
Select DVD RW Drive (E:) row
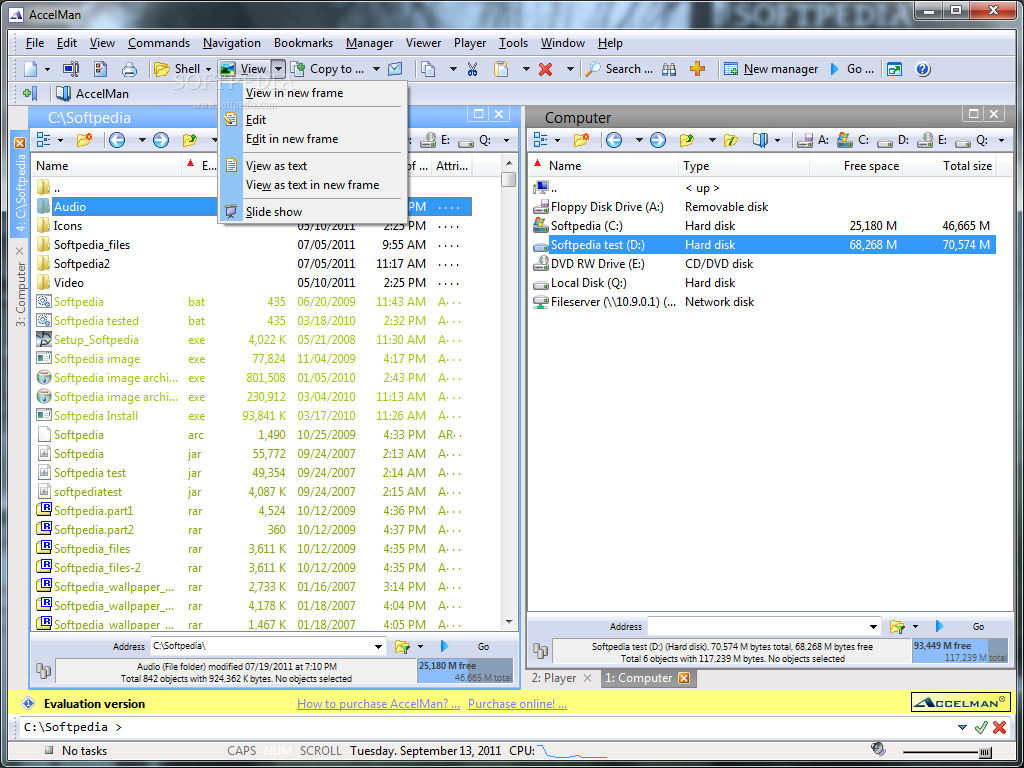764,264
